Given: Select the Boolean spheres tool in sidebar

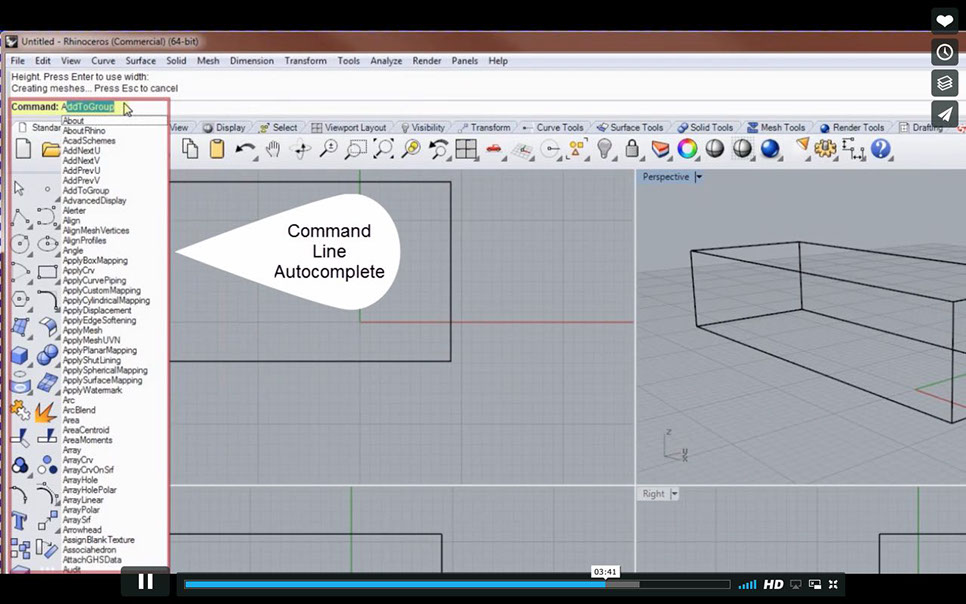Looking at the screenshot, I should (47, 354).
